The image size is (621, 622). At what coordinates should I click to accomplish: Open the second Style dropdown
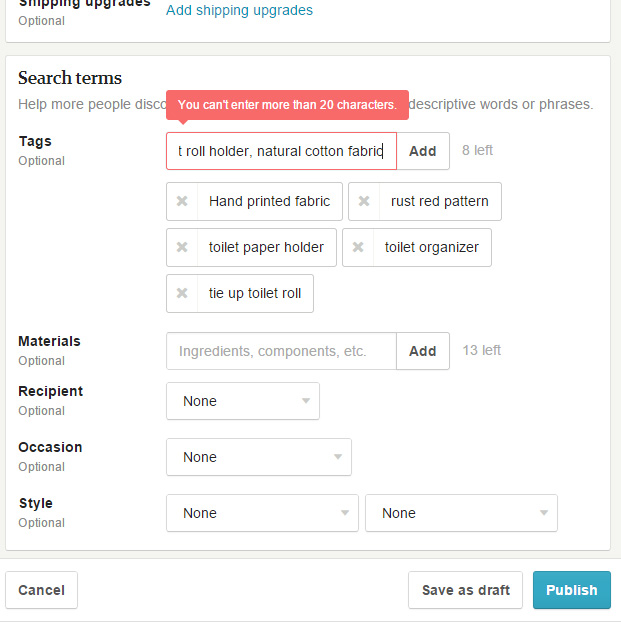coord(461,513)
